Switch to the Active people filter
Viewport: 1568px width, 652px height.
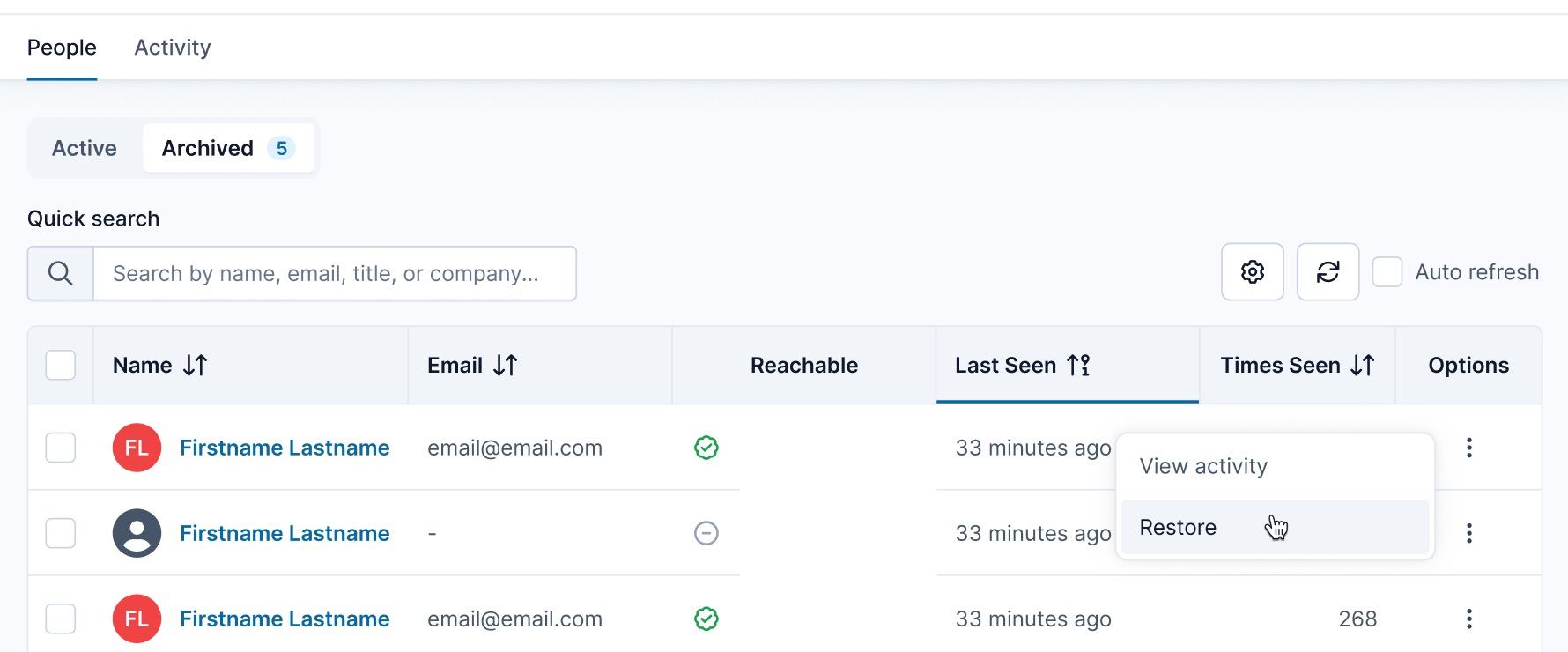coord(85,148)
